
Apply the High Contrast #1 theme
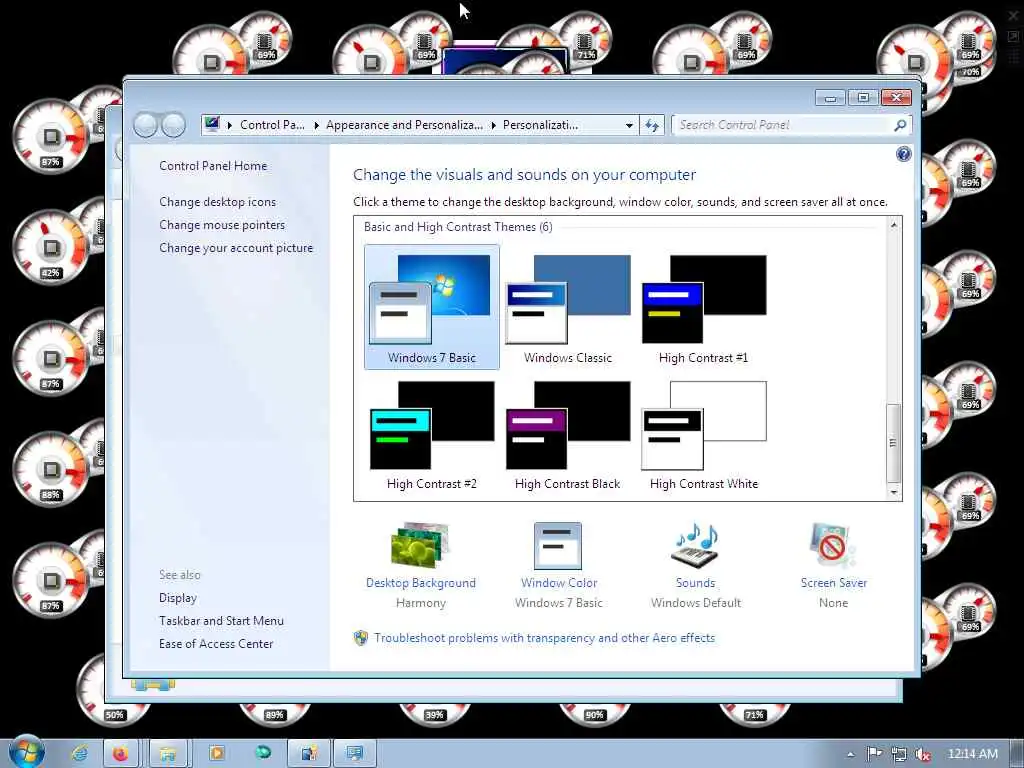point(703,307)
